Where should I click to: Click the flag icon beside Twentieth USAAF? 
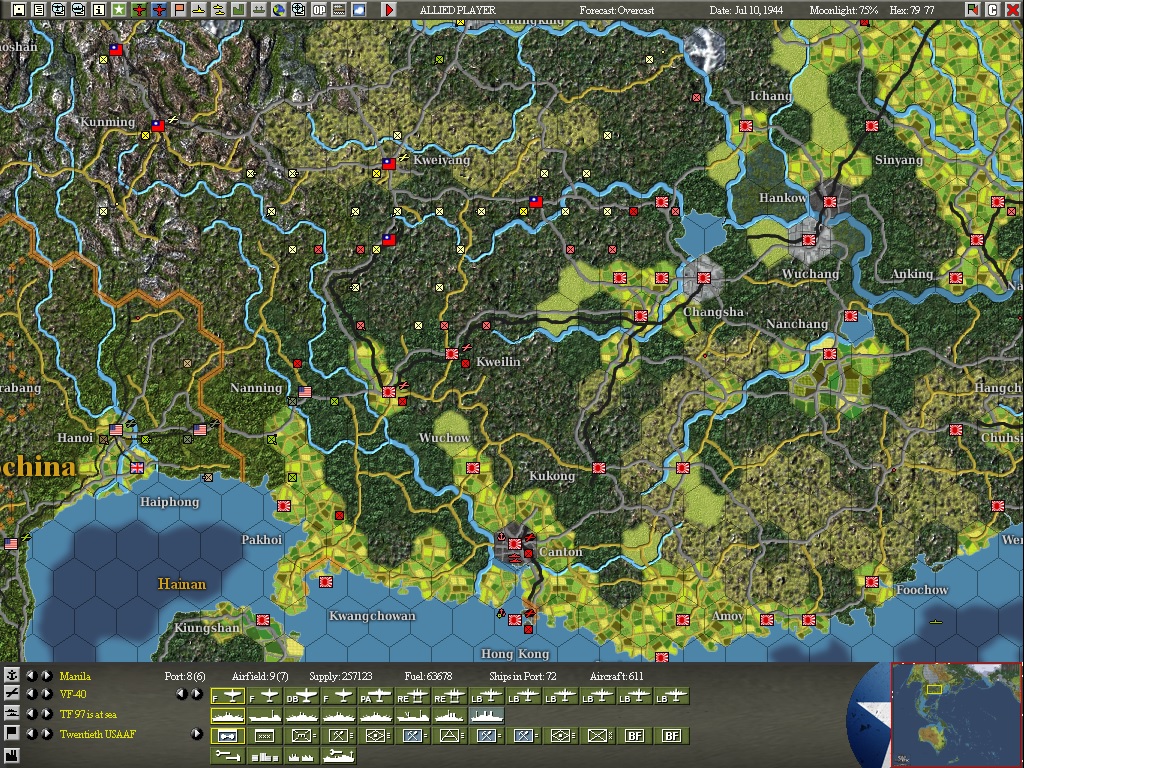[x=11, y=733]
